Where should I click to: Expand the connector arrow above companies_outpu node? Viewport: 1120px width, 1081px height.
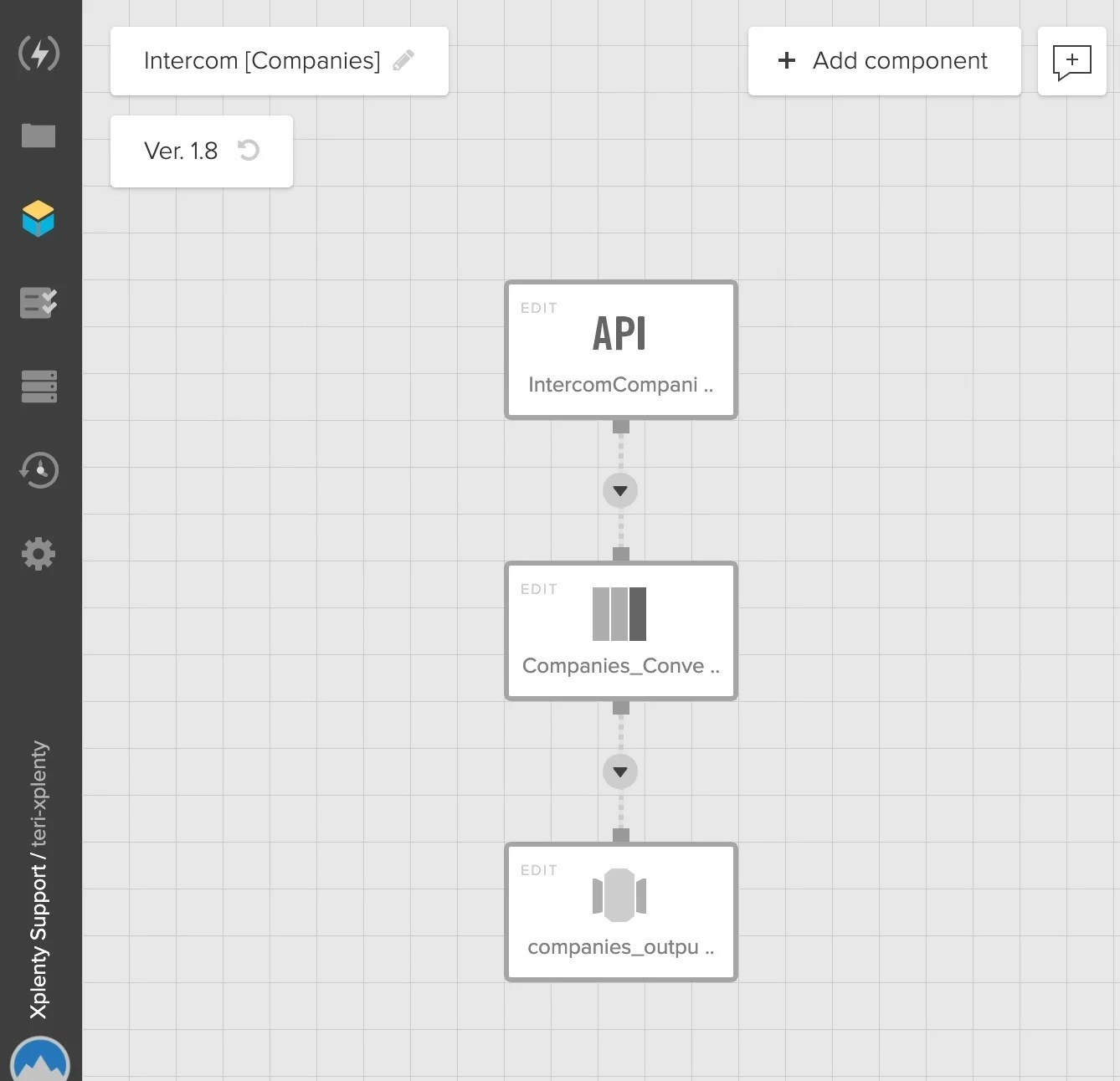pos(620,771)
